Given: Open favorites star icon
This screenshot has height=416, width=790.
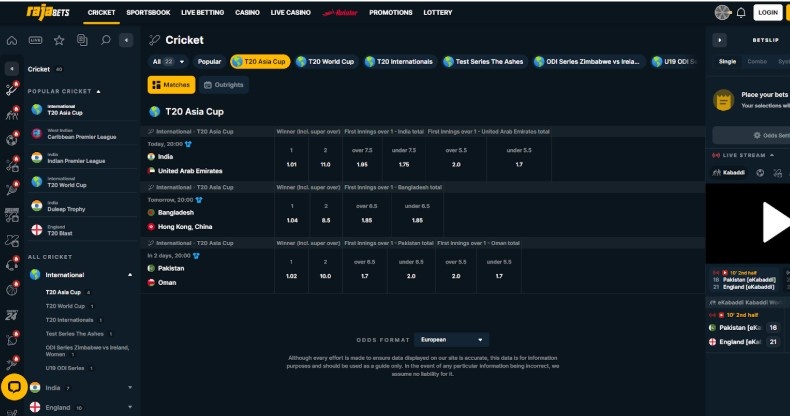Looking at the screenshot, I should click(x=59, y=40).
